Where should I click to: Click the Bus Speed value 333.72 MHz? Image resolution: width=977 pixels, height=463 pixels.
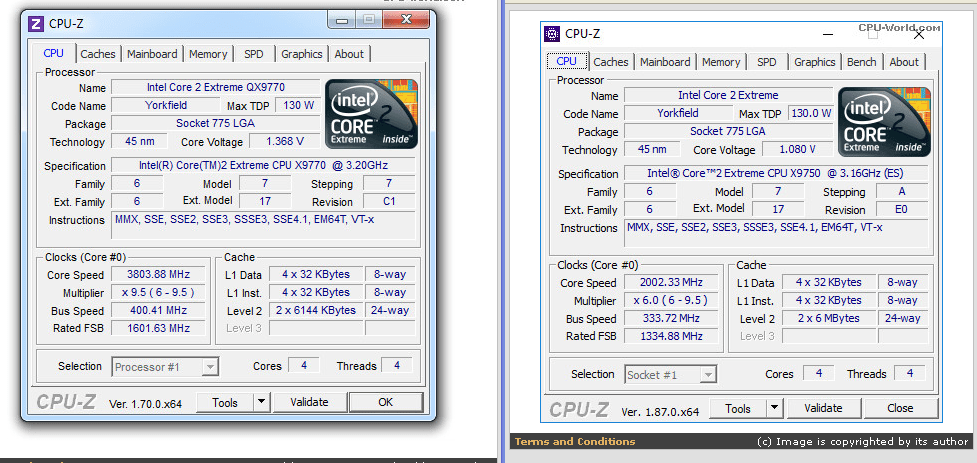671,318
